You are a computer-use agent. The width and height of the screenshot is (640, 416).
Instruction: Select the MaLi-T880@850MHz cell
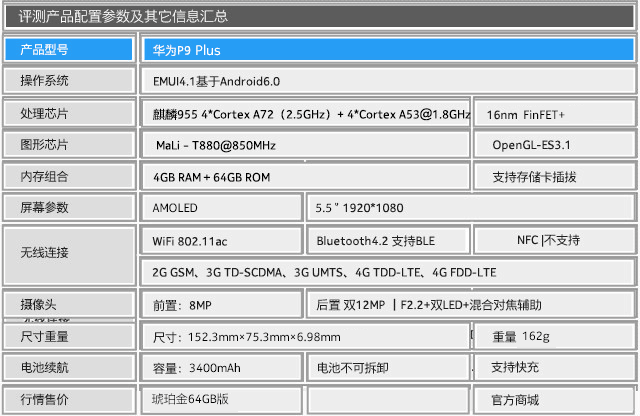(306, 145)
